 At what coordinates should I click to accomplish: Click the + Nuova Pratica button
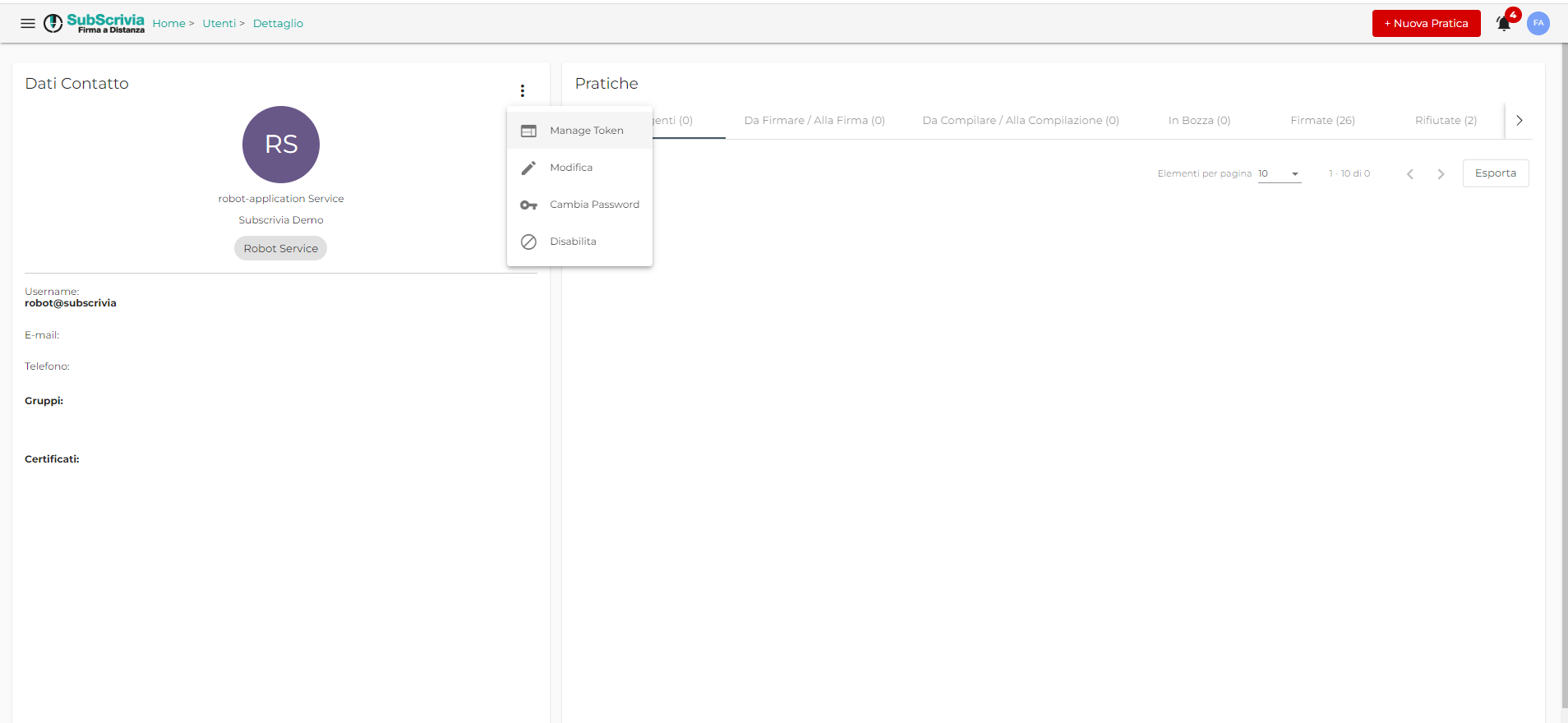tap(1426, 24)
